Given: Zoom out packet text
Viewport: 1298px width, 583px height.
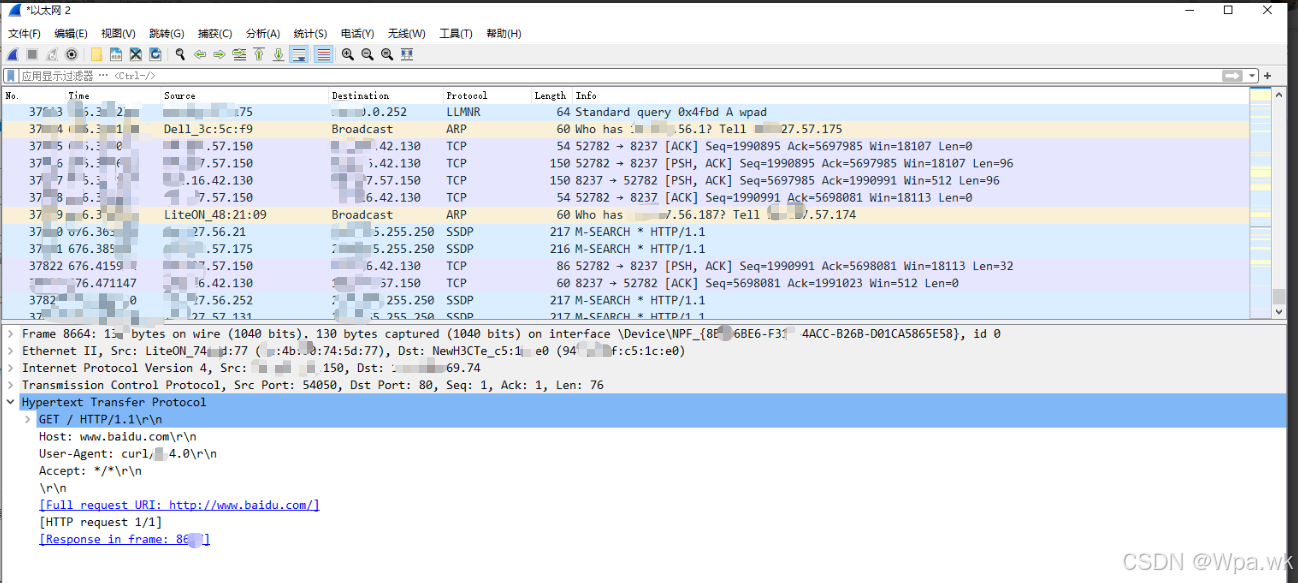Looking at the screenshot, I should point(367,54).
